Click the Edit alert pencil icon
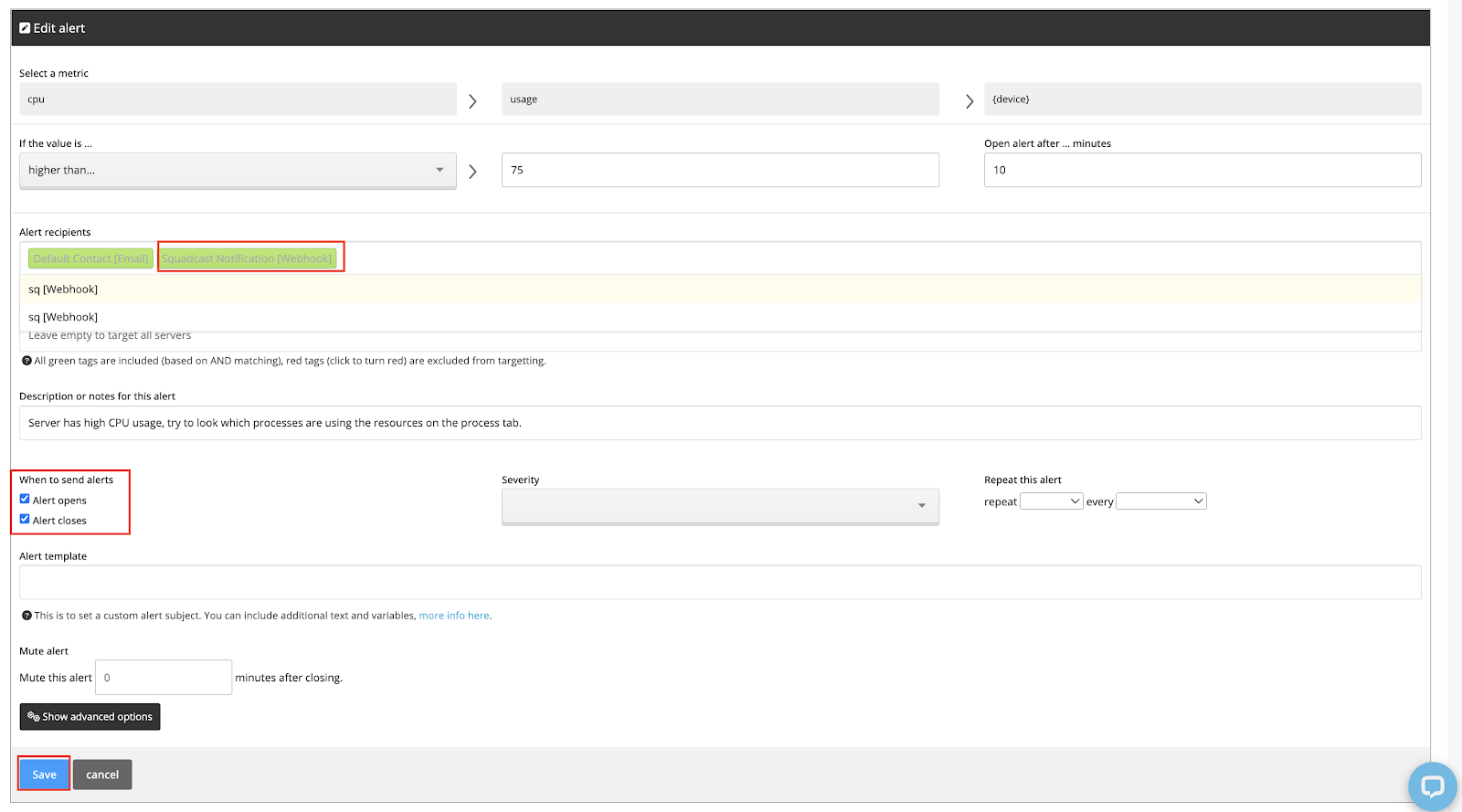The height and width of the screenshot is (812, 1462). click(x=25, y=28)
